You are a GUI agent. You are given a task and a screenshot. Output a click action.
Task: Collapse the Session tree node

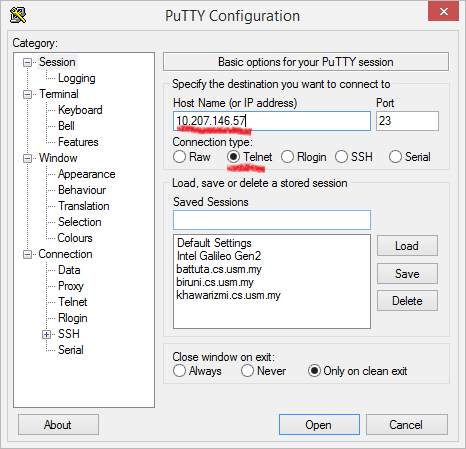[27, 62]
